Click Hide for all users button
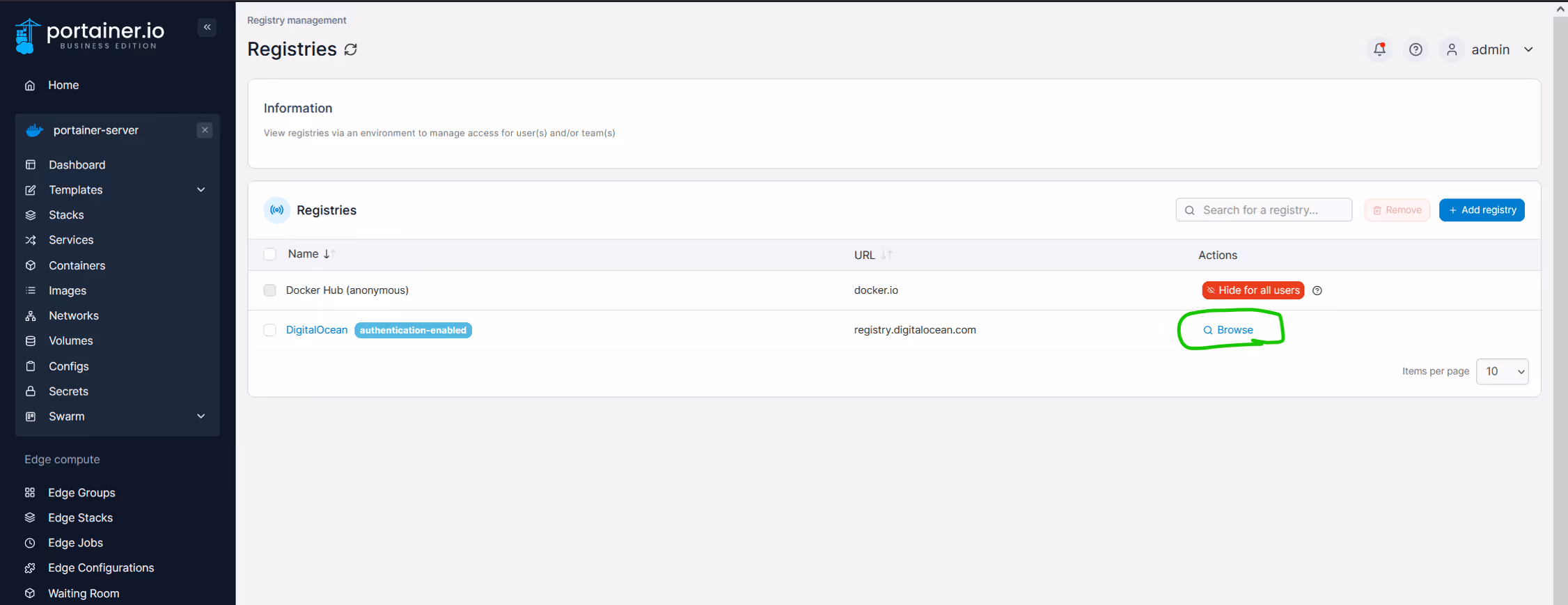 (1253, 290)
